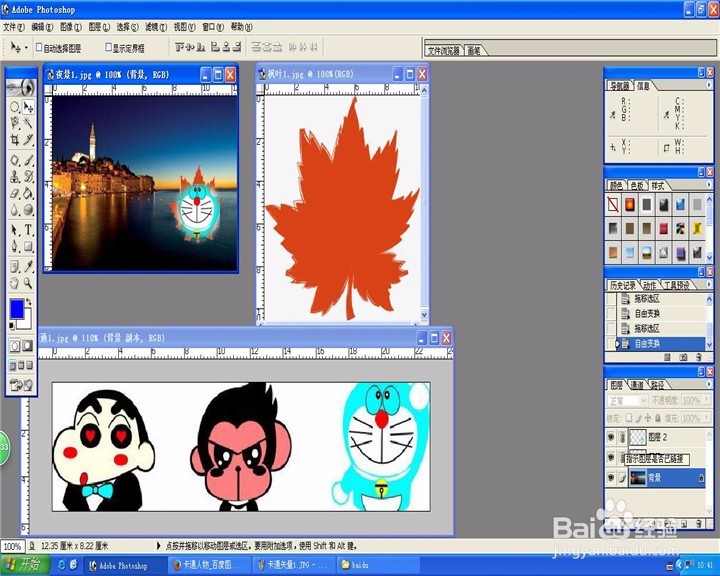Image resolution: width=720 pixels, height=576 pixels.
Task: Select the Eraser tool
Action: point(14,193)
